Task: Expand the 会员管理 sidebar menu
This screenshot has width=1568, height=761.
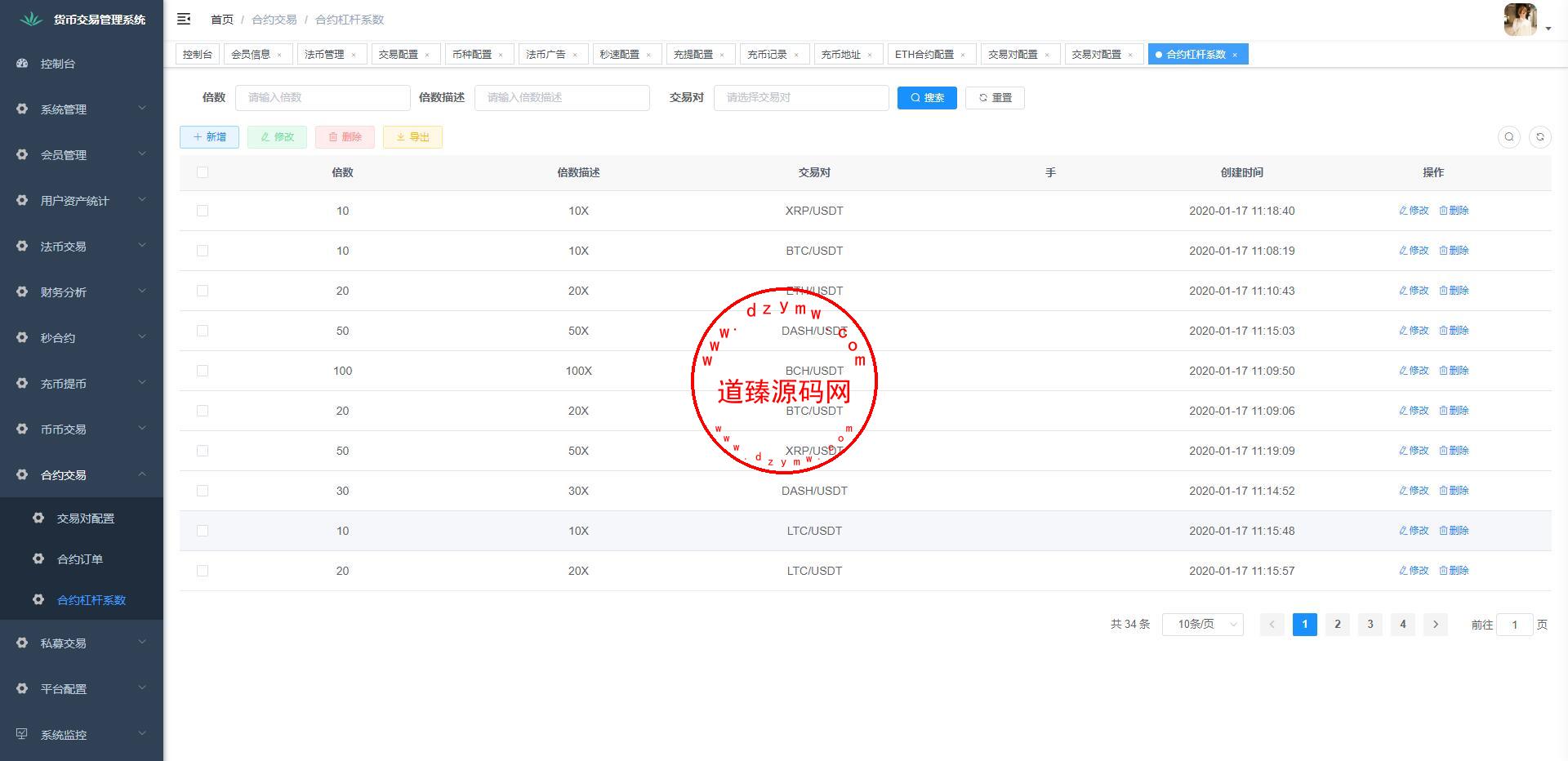Action: coord(82,154)
